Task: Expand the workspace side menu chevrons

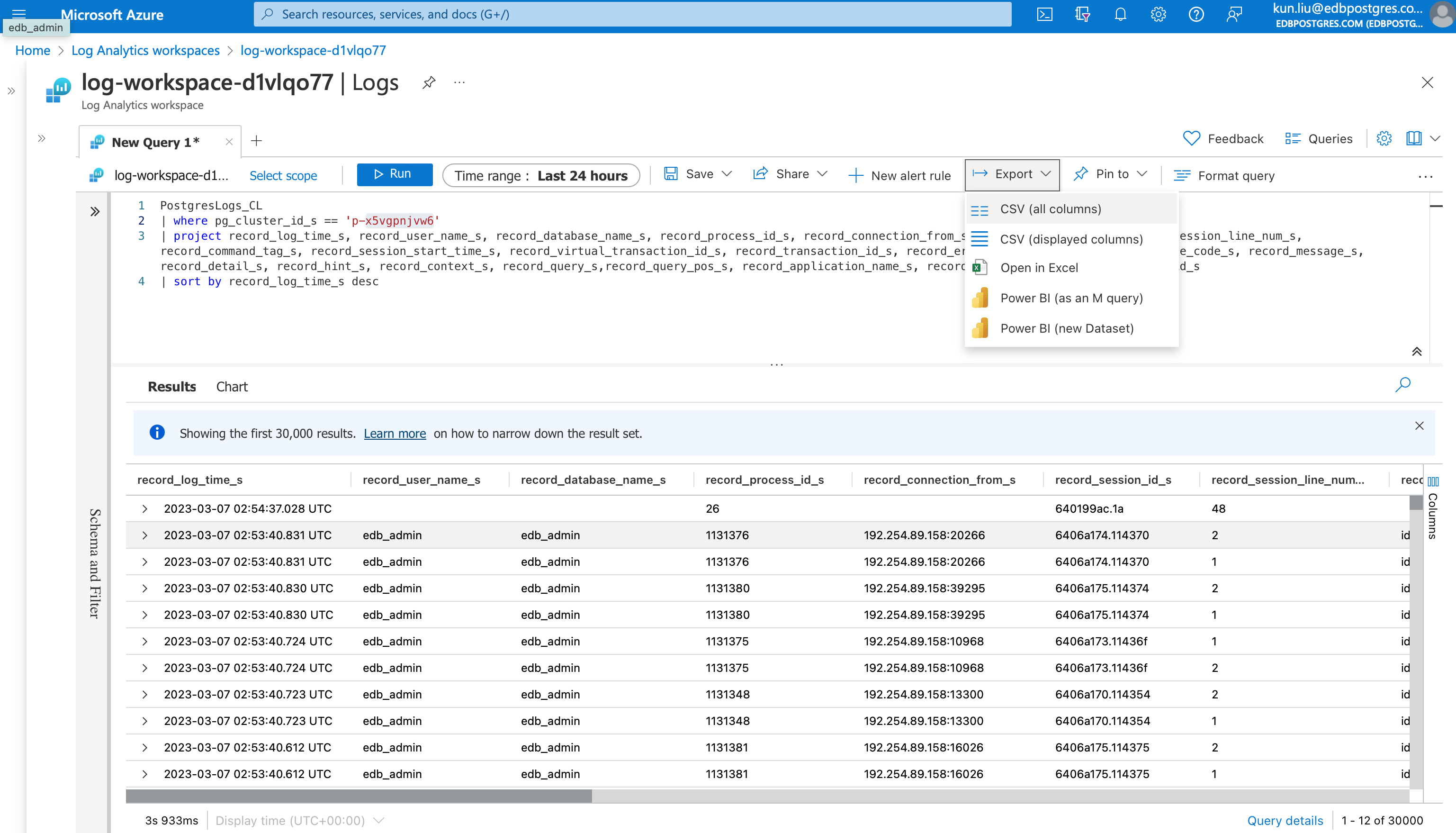Action: pyautogui.click(x=41, y=138)
